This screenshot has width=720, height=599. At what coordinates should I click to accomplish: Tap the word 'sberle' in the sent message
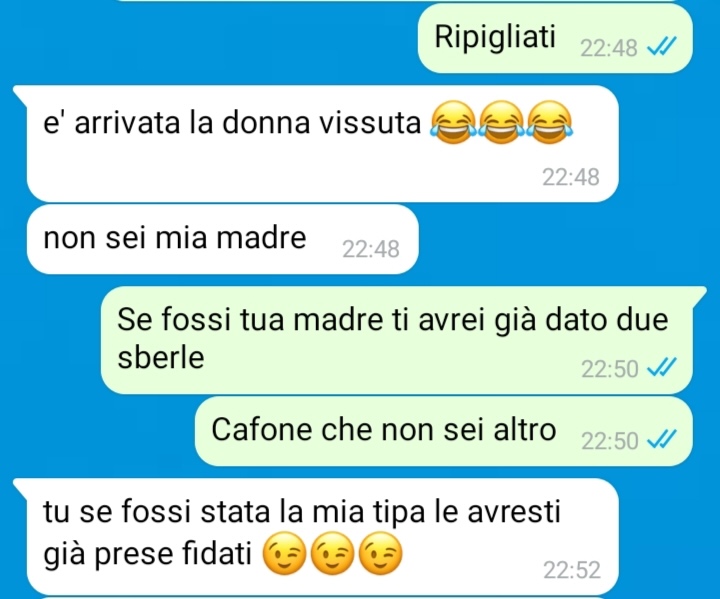pos(161,357)
